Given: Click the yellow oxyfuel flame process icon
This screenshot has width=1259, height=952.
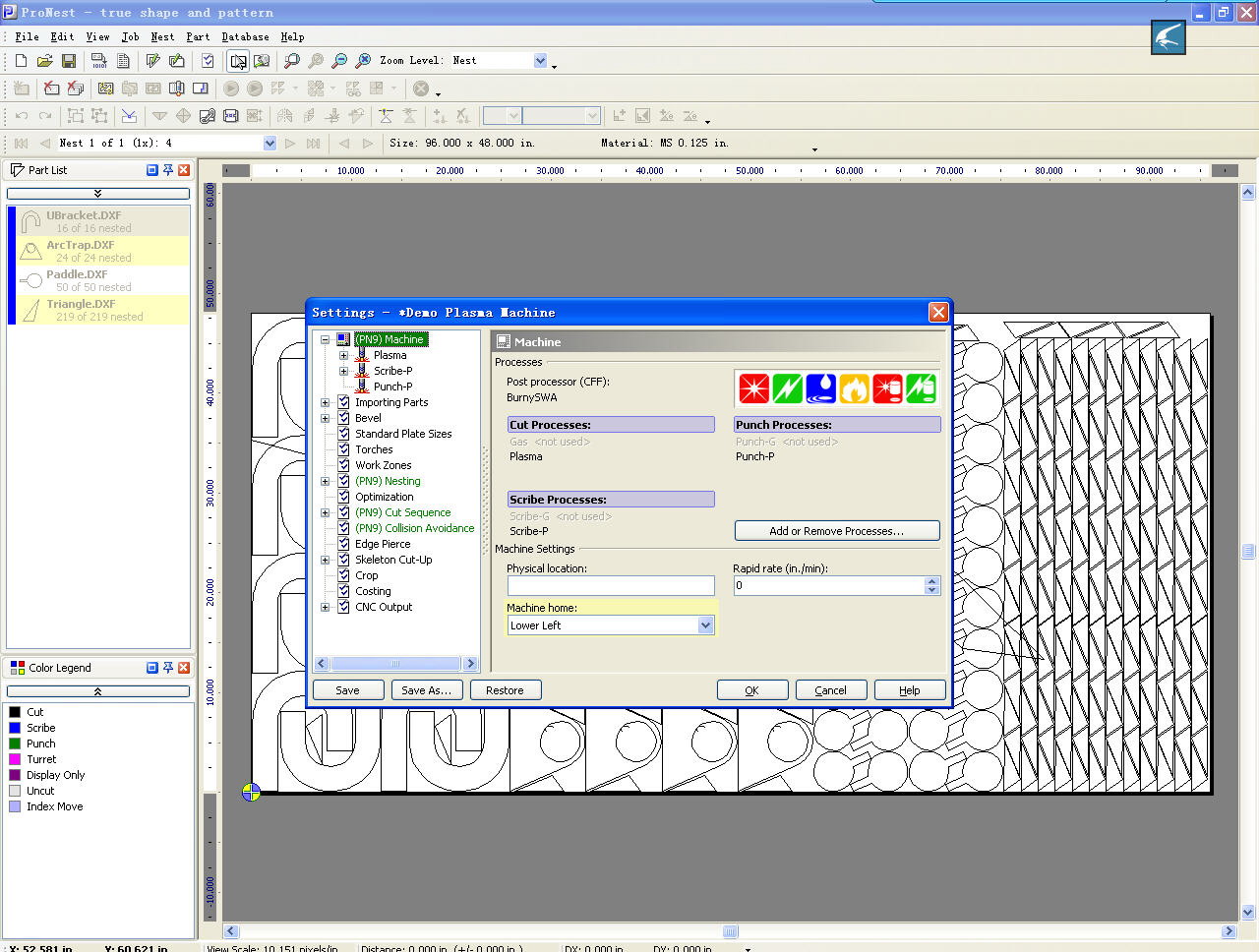Looking at the screenshot, I should tap(855, 388).
